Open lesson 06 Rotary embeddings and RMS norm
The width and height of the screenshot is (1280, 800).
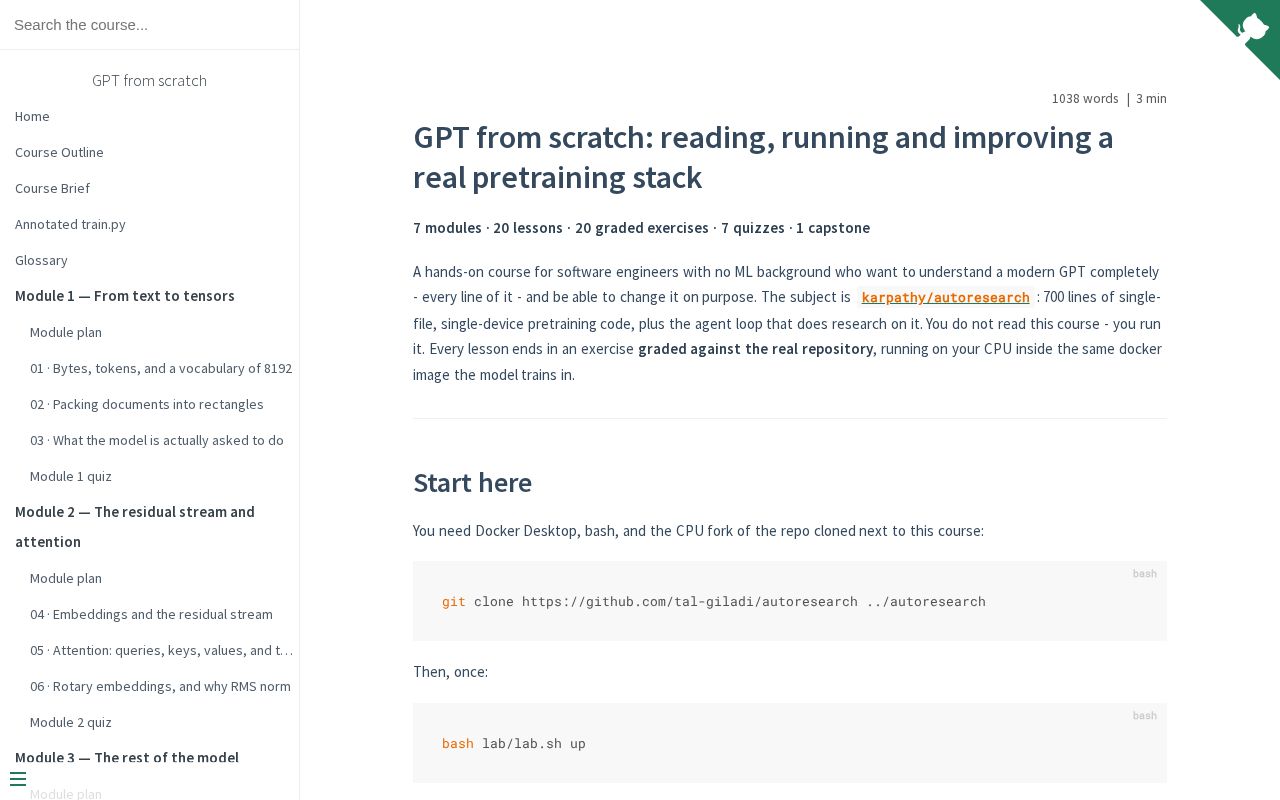coord(160,686)
